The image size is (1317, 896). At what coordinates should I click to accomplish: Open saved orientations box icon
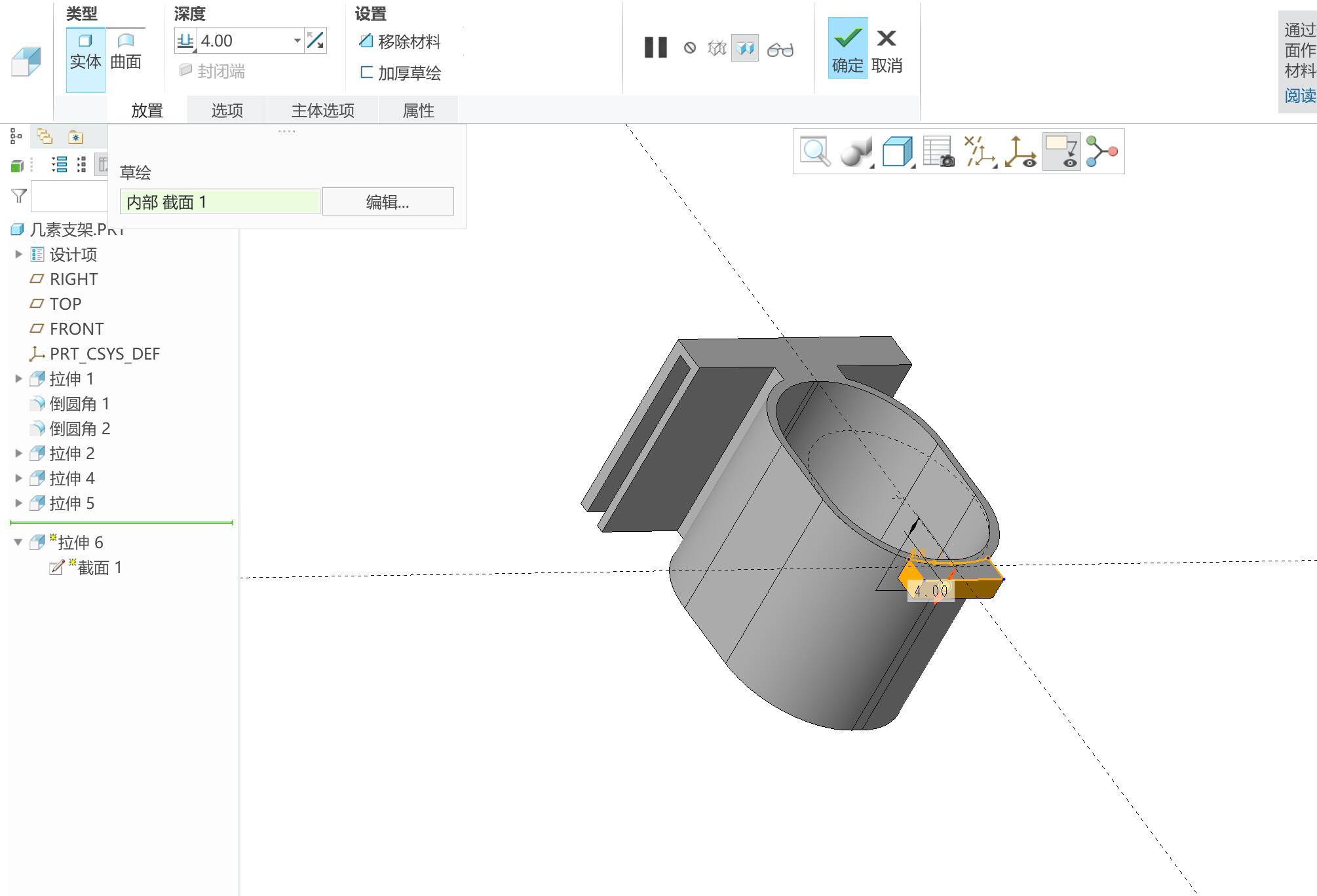(898, 151)
